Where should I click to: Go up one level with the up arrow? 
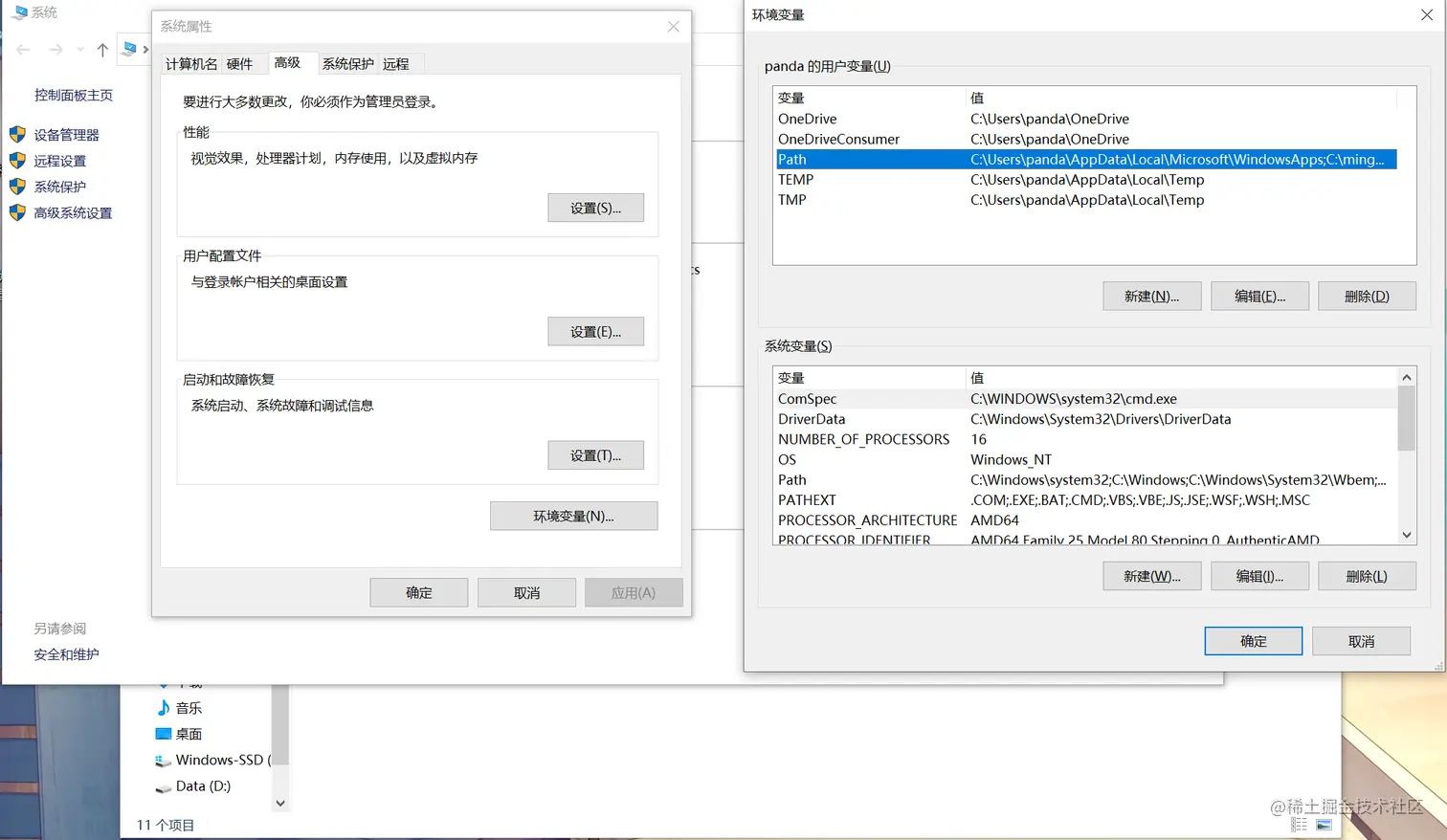pos(102,50)
